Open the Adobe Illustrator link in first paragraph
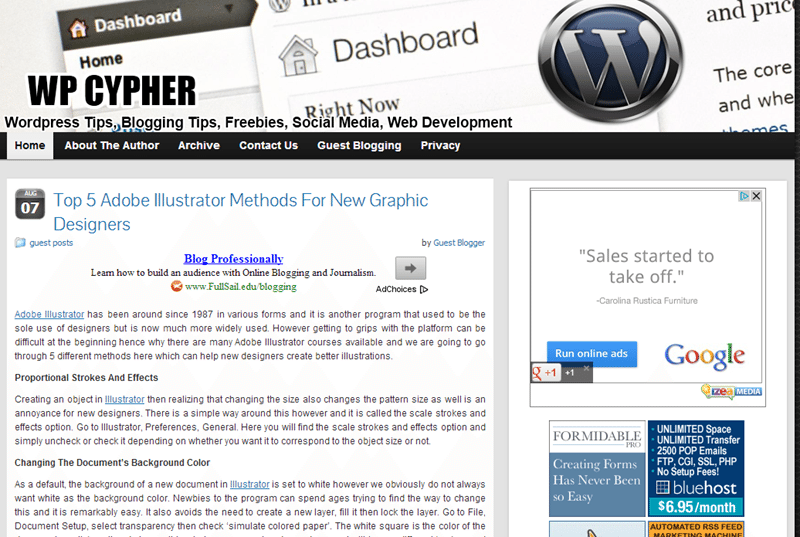 [x=49, y=314]
